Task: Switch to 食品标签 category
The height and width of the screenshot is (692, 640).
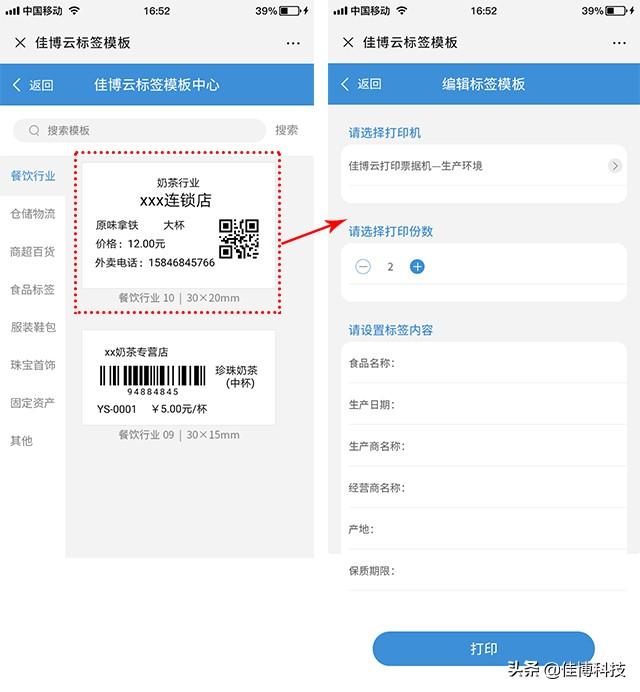Action: click(x=33, y=290)
